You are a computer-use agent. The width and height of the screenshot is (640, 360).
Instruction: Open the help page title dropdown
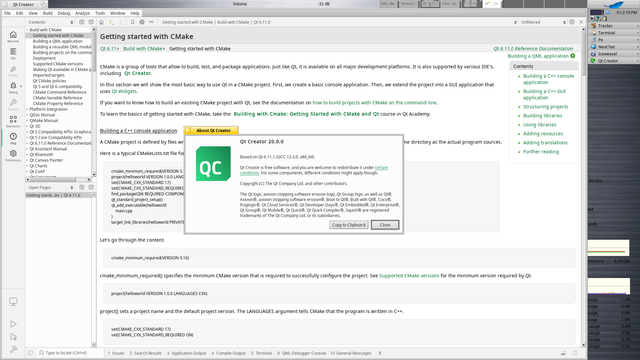(338, 22)
